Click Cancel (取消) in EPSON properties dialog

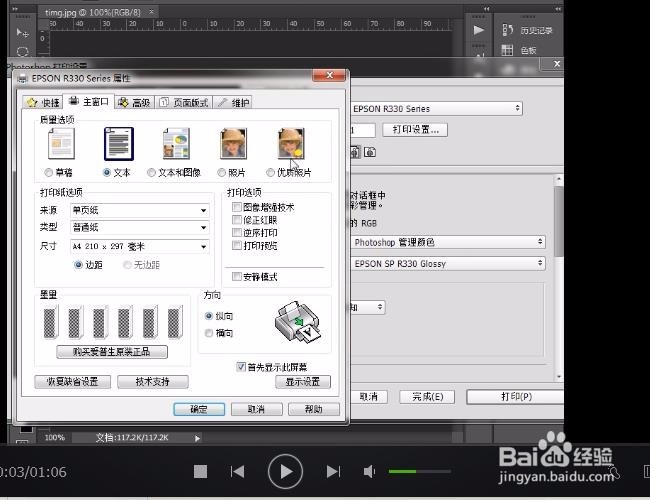257,409
